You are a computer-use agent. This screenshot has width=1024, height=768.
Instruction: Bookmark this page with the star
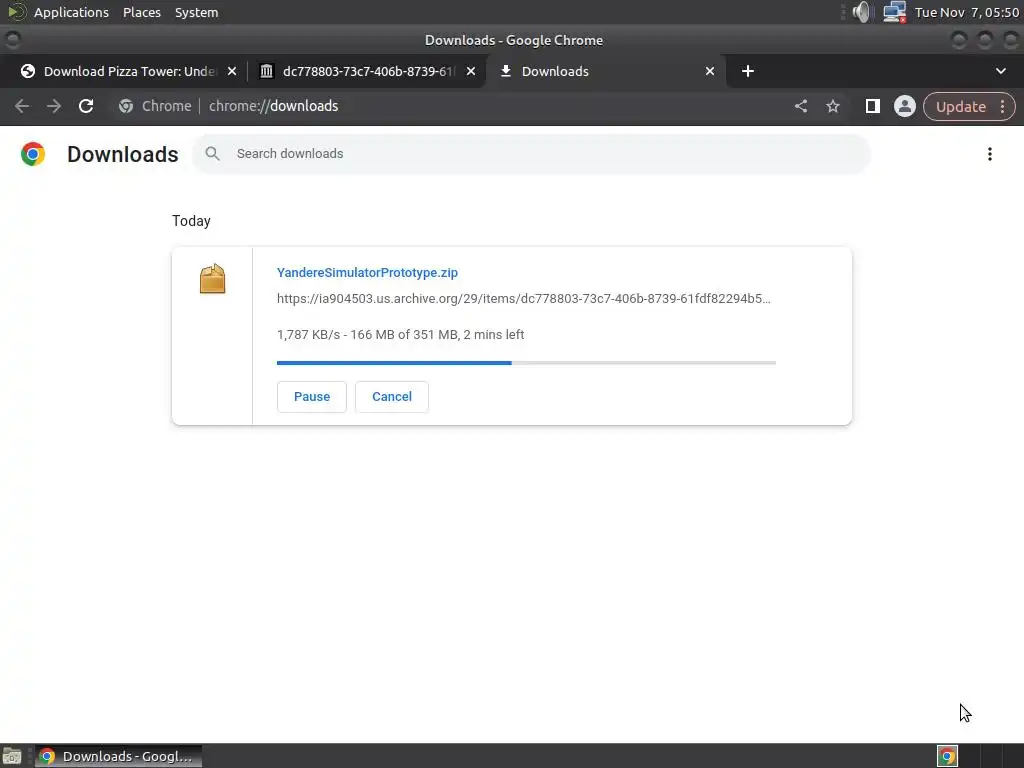click(x=833, y=106)
